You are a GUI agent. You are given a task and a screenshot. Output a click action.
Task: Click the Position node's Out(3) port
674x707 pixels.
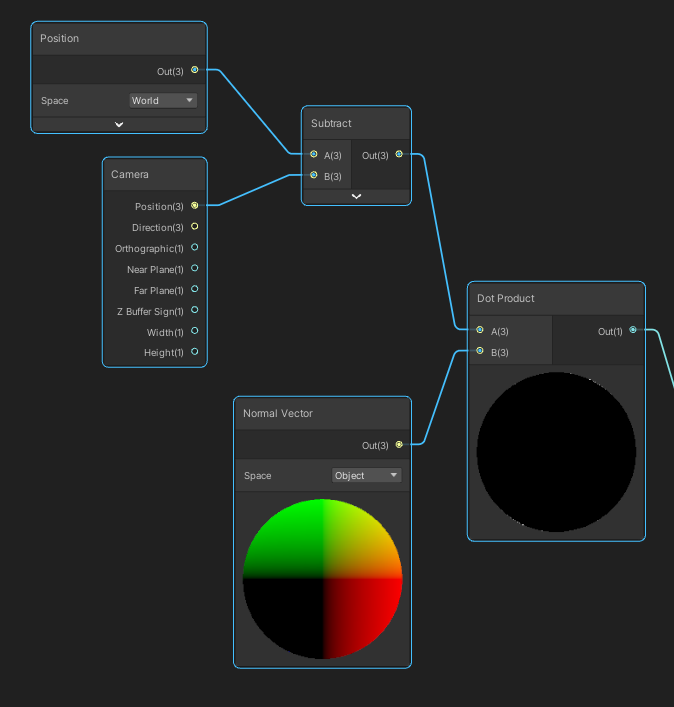194,70
